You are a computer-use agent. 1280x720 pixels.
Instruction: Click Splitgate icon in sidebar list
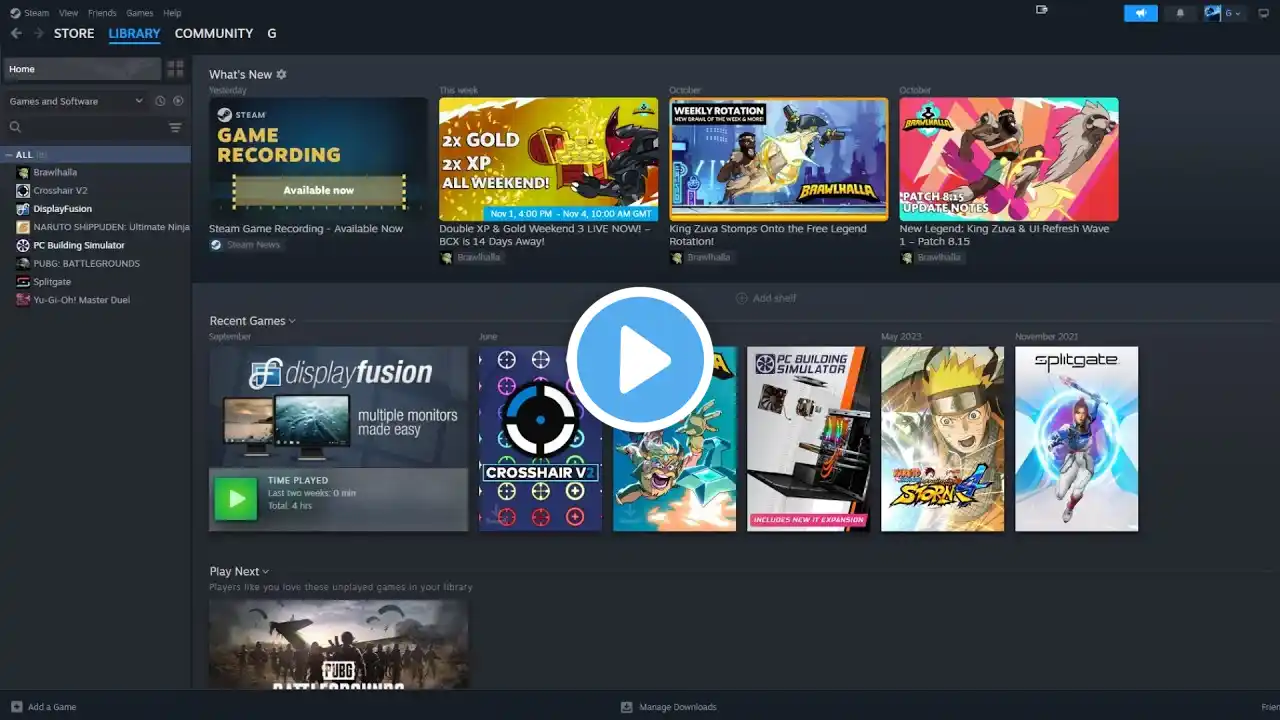point(23,282)
